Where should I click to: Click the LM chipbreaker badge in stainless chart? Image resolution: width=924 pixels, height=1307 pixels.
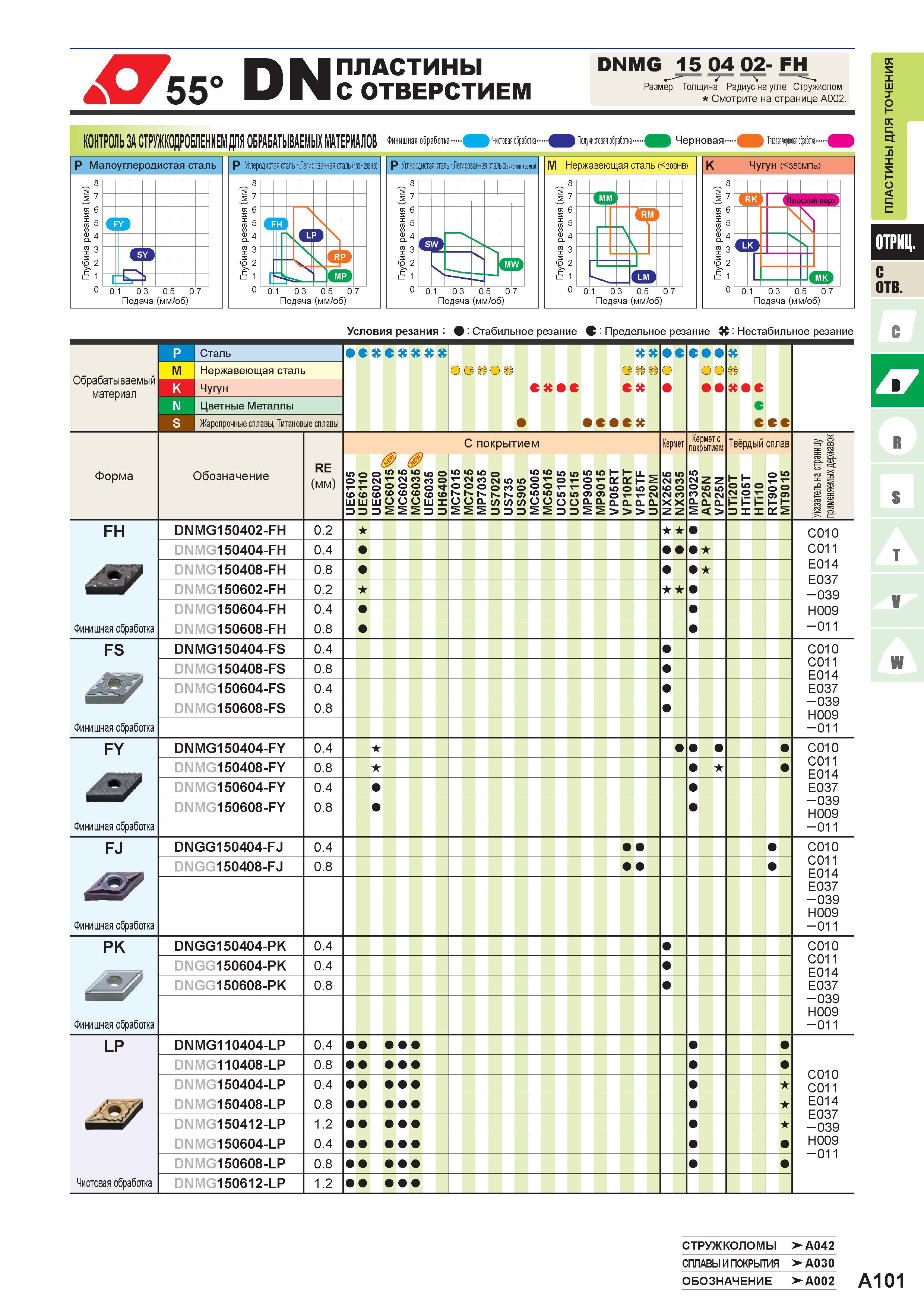coord(643,277)
